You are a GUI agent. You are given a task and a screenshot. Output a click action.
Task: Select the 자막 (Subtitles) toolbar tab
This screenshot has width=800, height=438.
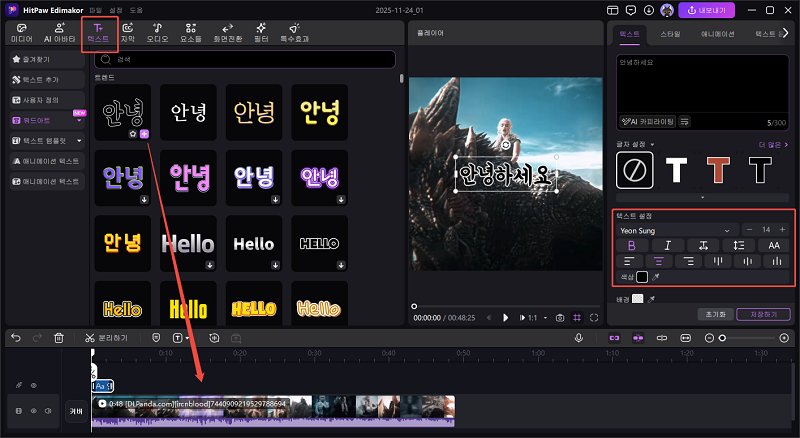click(128, 33)
